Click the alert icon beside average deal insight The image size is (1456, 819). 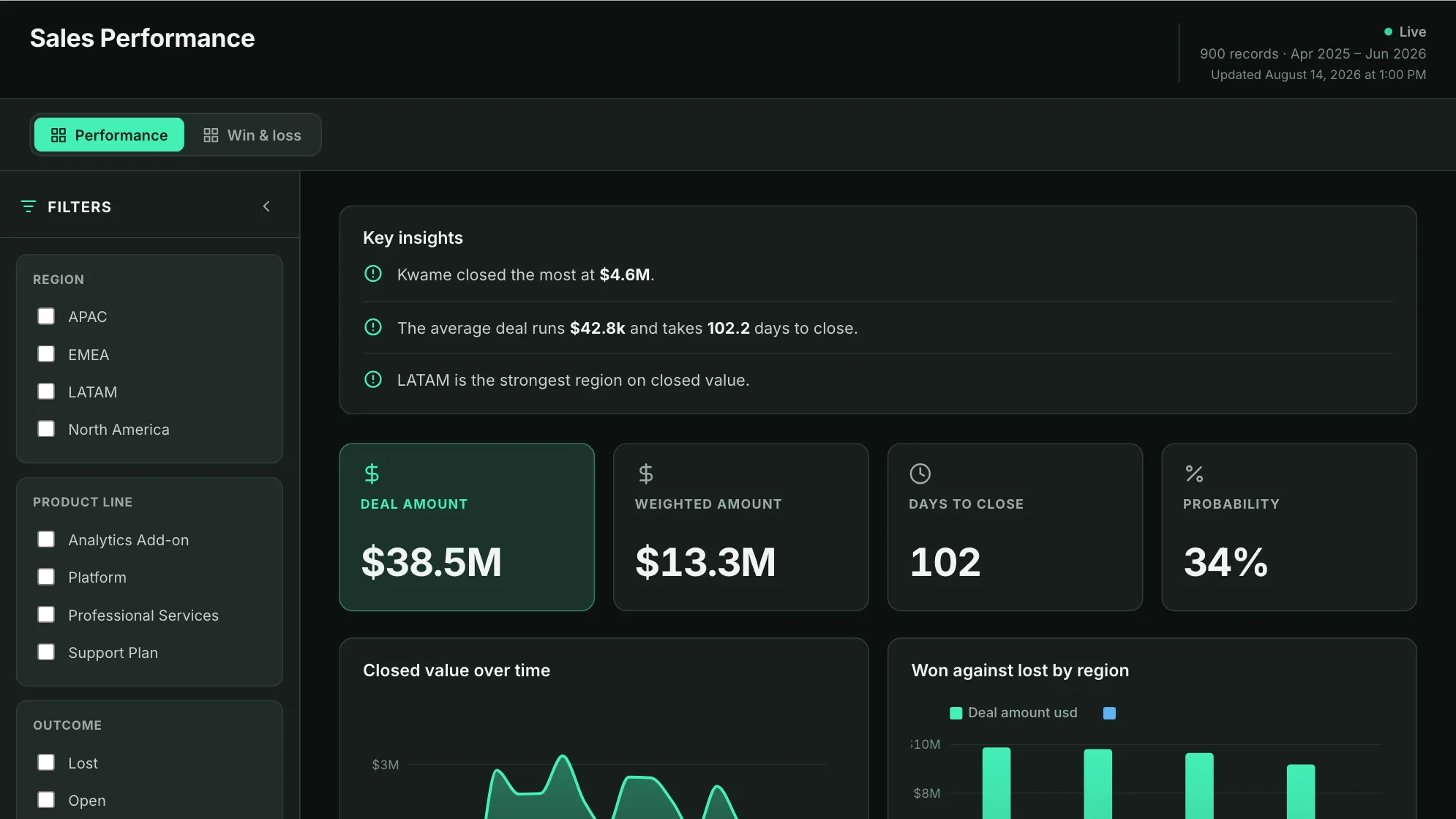click(373, 327)
